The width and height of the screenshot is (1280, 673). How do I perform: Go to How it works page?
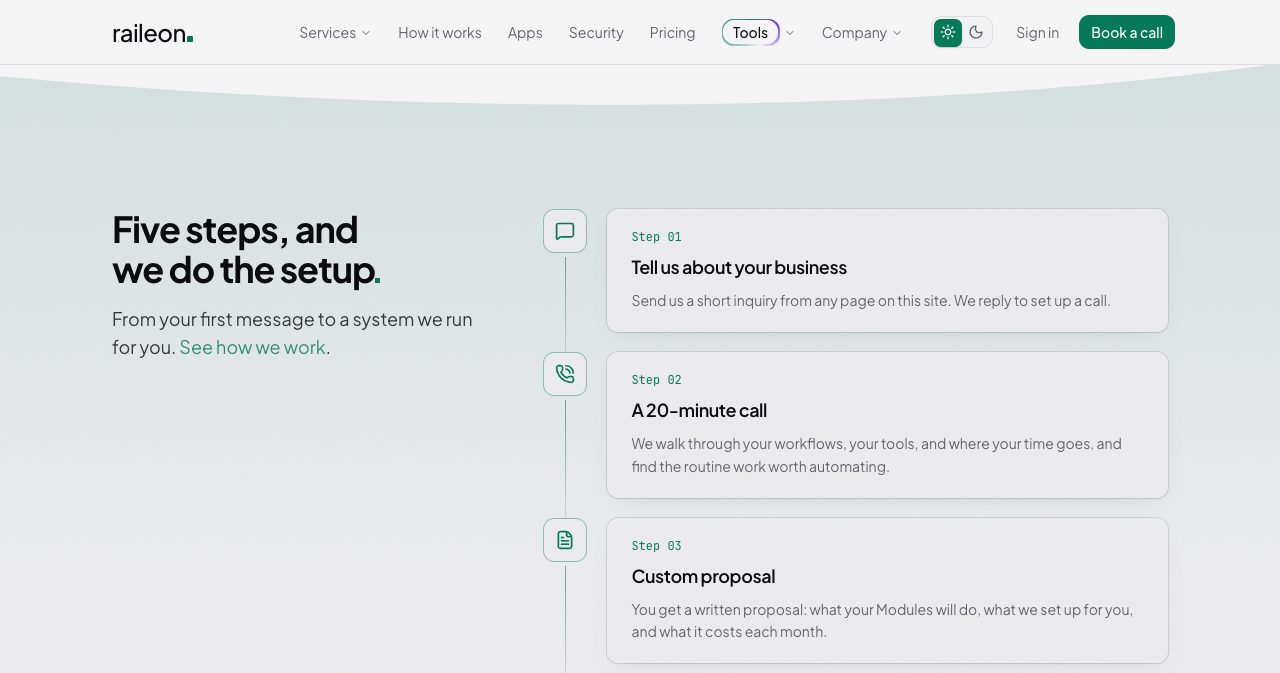tap(440, 32)
